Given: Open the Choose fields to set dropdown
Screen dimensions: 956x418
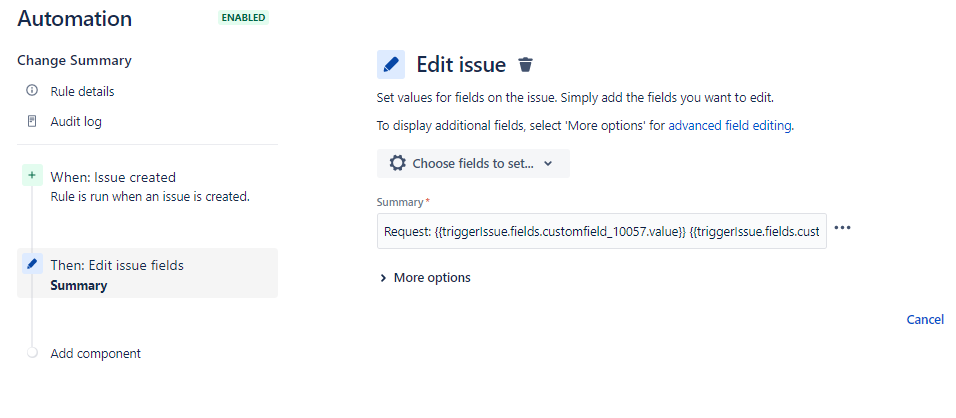Looking at the screenshot, I should click(x=473, y=163).
